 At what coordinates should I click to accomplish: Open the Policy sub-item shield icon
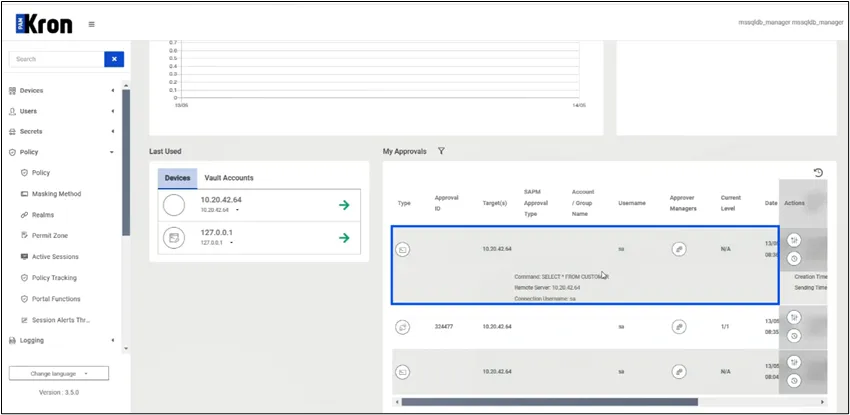pos(24,173)
